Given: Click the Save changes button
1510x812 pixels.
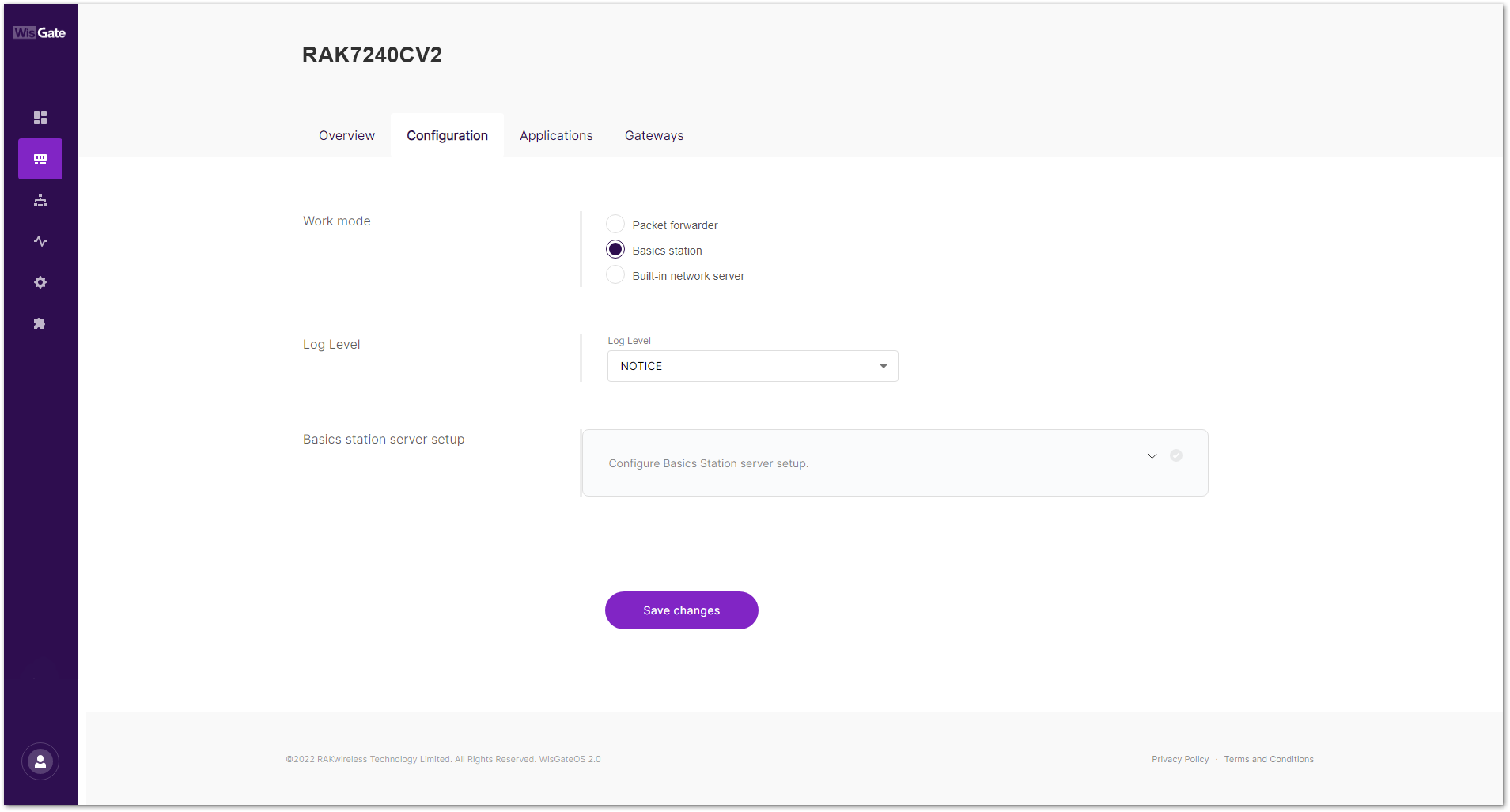Looking at the screenshot, I should pyautogui.click(x=682, y=610).
